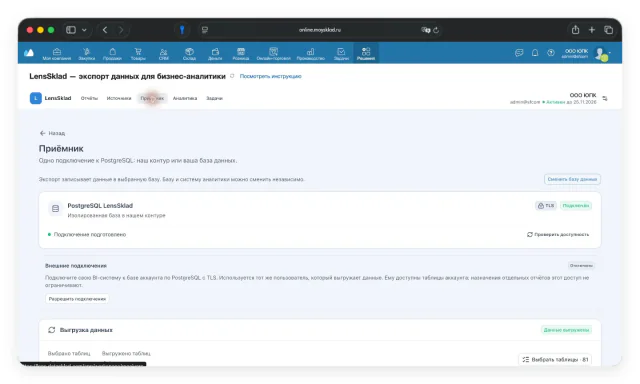640x384 pixels.
Task: Switch to the Источники tab
Action: [x=119, y=98]
